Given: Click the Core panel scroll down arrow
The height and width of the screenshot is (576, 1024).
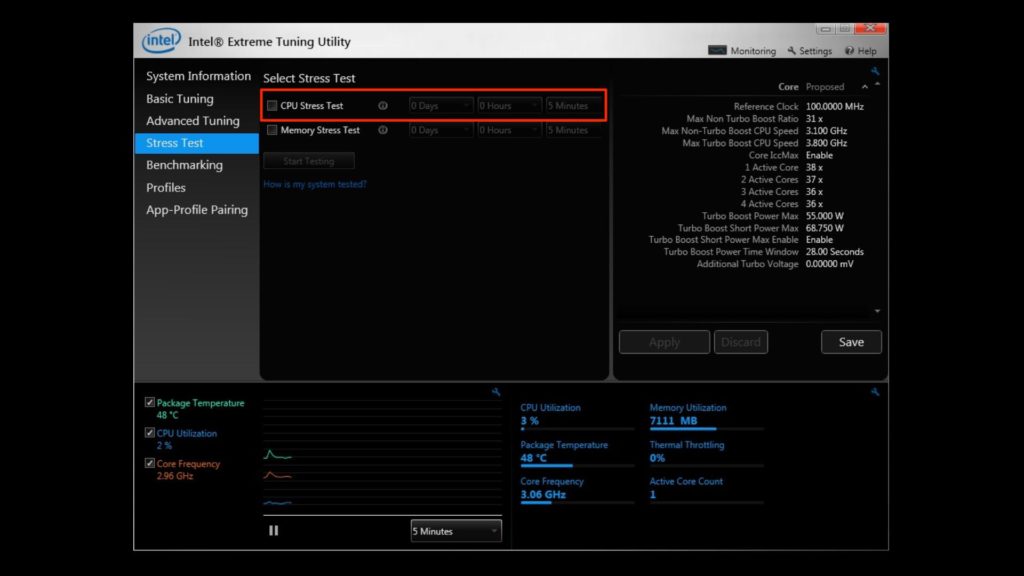Looking at the screenshot, I should coord(877,312).
